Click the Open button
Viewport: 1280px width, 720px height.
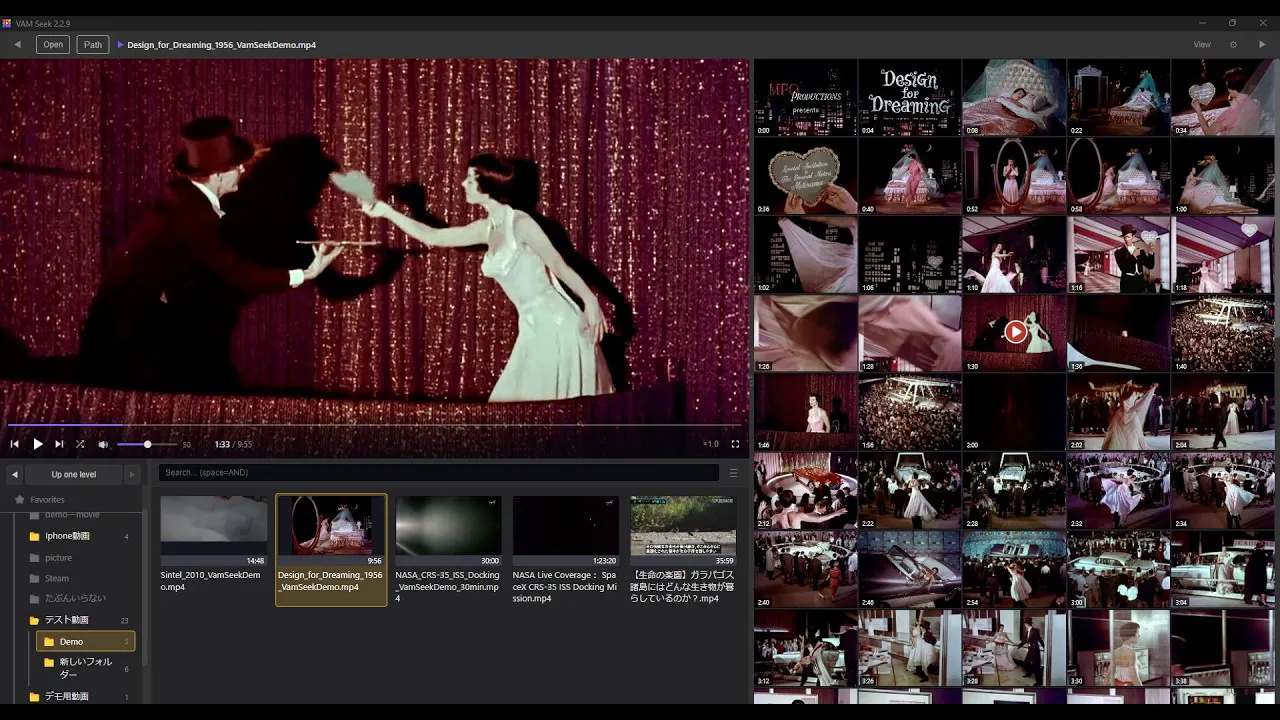[x=53, y=44]
